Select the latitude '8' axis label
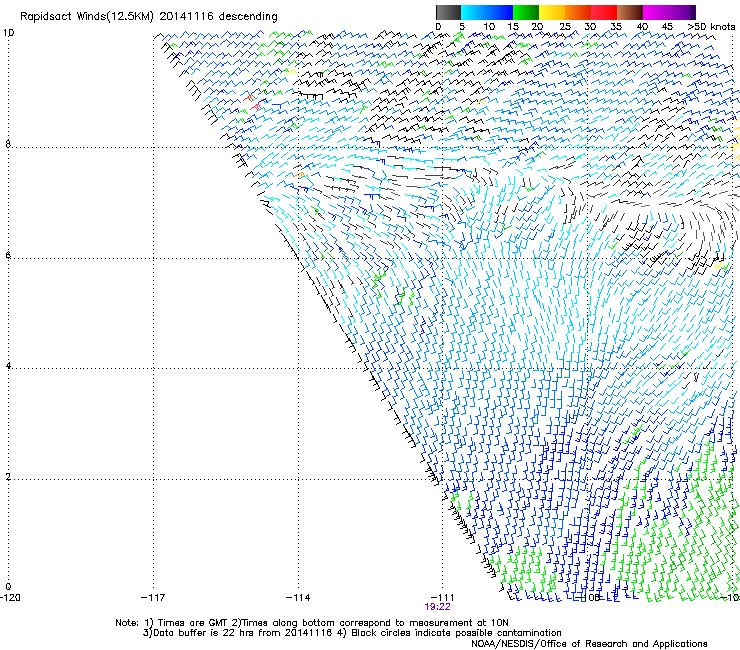This screenshot has height=650, width=740. 8,144
